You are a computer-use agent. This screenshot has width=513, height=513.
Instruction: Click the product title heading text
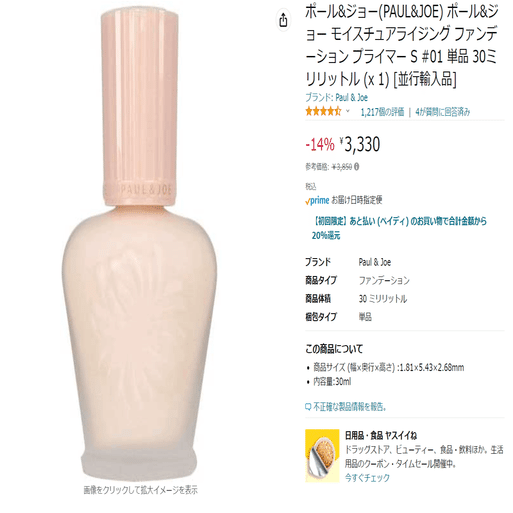click(x=401, y=46)
